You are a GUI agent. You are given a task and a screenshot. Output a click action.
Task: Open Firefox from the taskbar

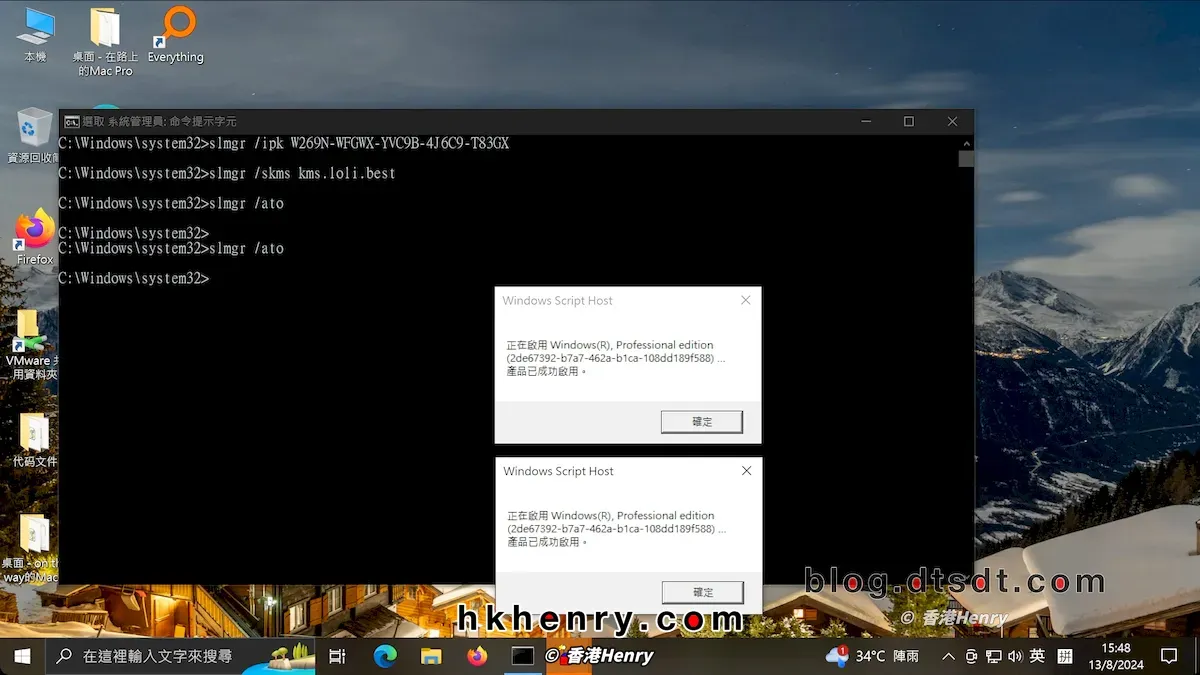tap(477, 656)
